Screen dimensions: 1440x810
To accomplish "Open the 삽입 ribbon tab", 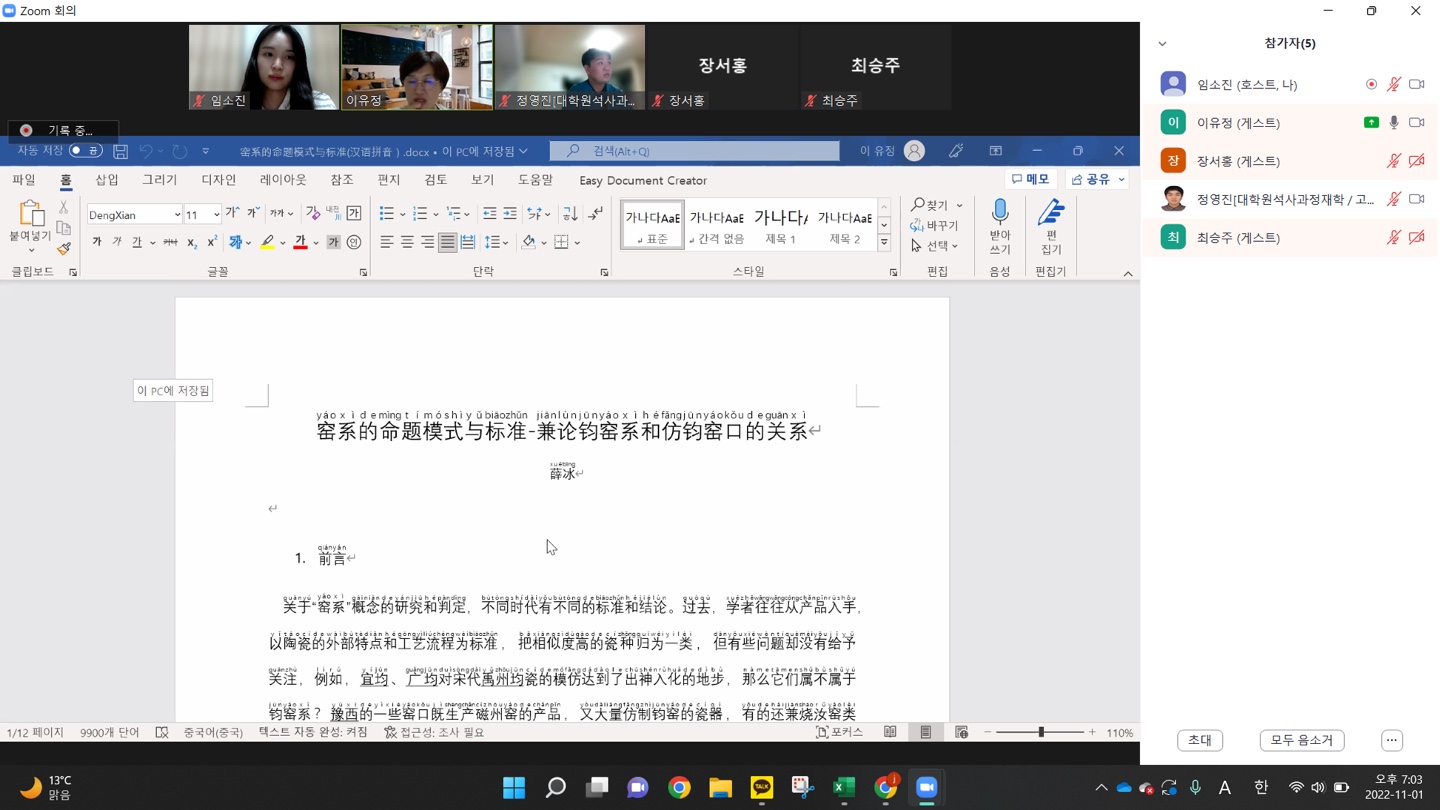I will pos(107,180).
